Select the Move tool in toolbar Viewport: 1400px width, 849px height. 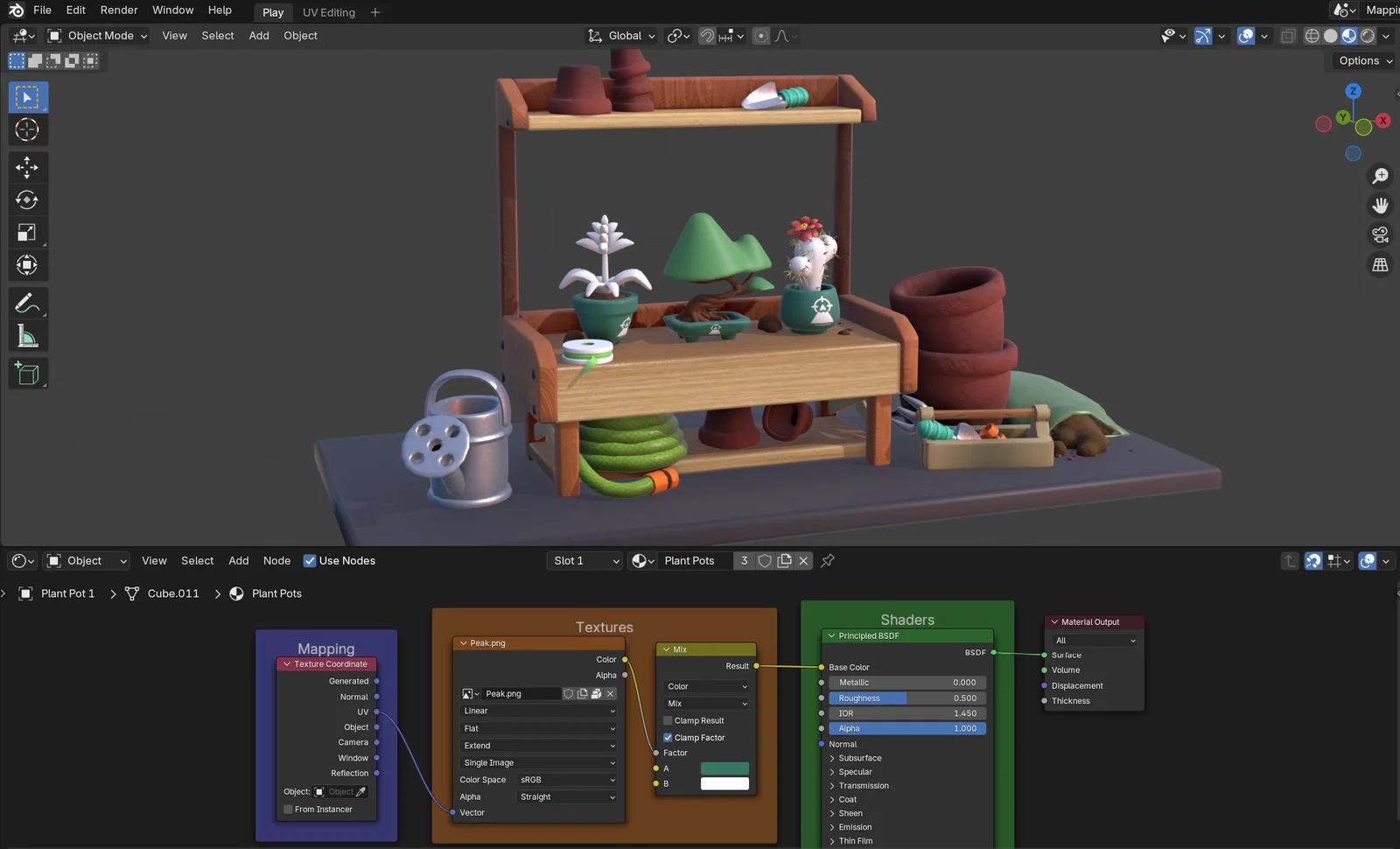coord(27,167)
